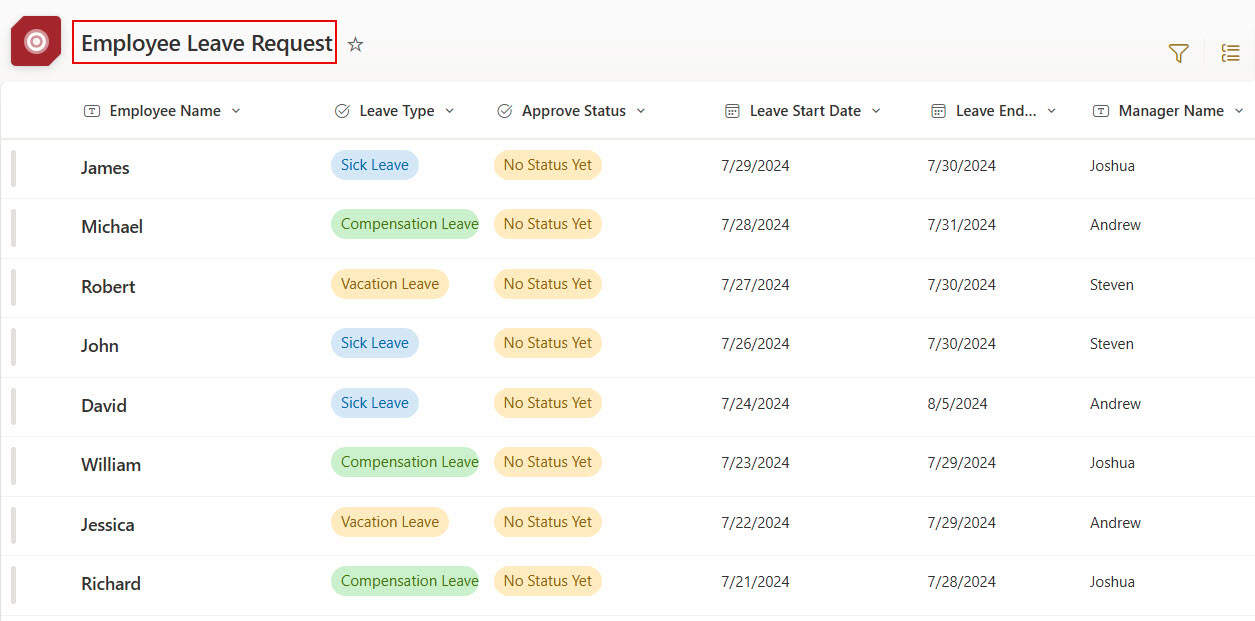Click James's No Status Yet pill
Image resolution: width=1255 pixels, height=621 pixels.
pyautogui.click(x=548, y=165)
